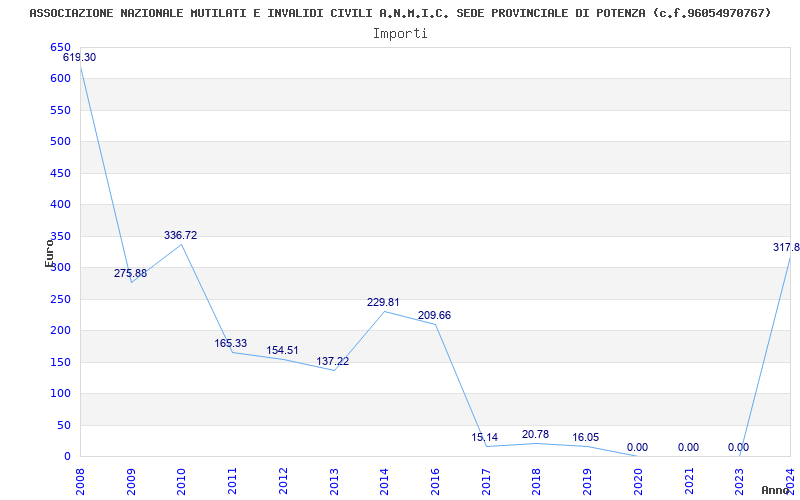
Task: Click the 2009 x-axis tick label
Action: coord(131,482)
